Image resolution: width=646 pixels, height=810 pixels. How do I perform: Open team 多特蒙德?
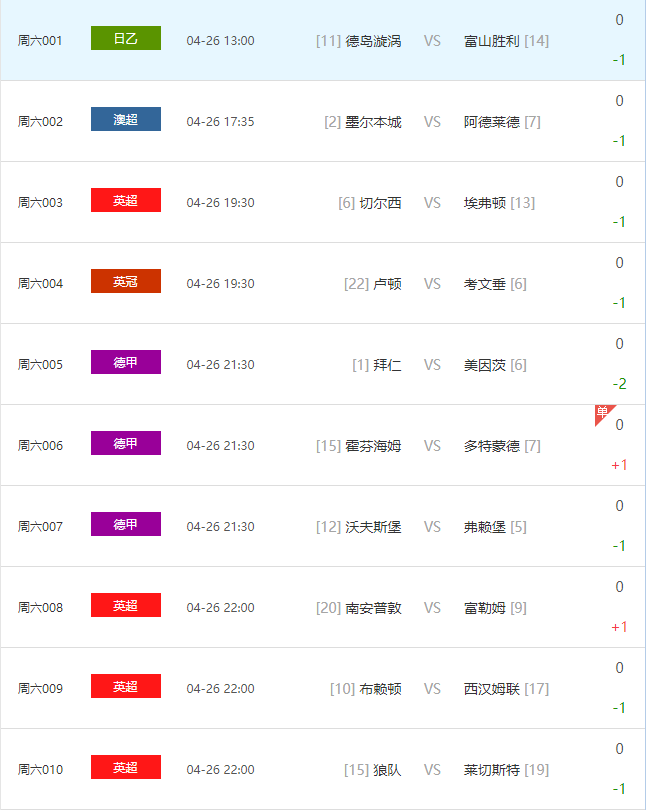point(492,446)
